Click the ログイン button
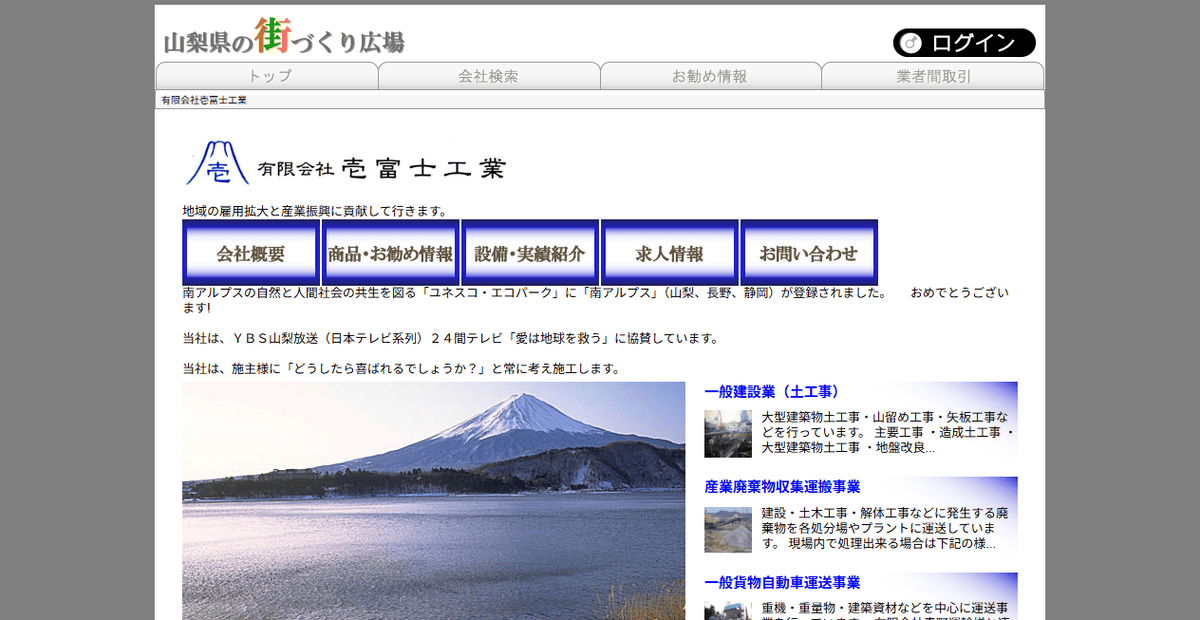Image resolution: width=1200 pixels, height=620 pixels. 963,43
